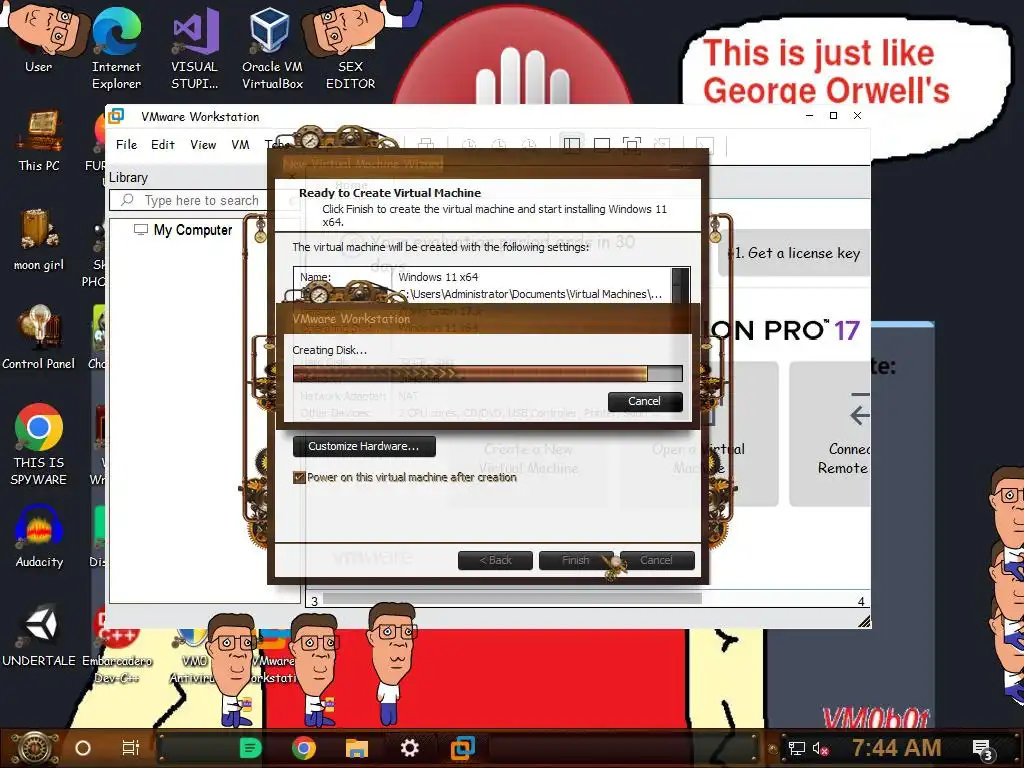Click the full screen mode toolbar icon
1024x768 pixels.
pyautogui.click(x=632, y=145)
